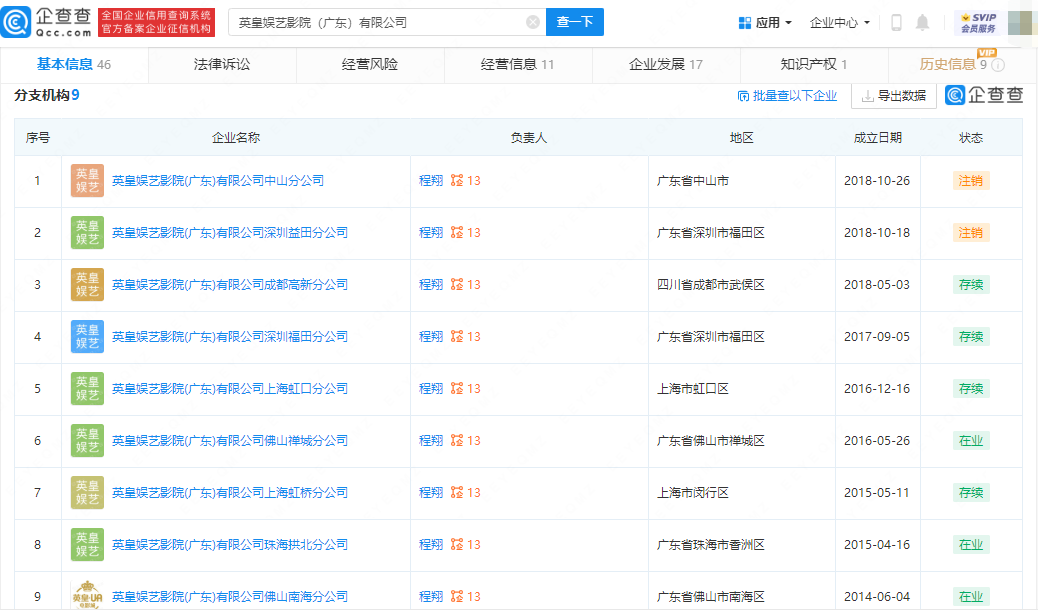Switch to the 企业发展 tab

(x=665, y=64)
